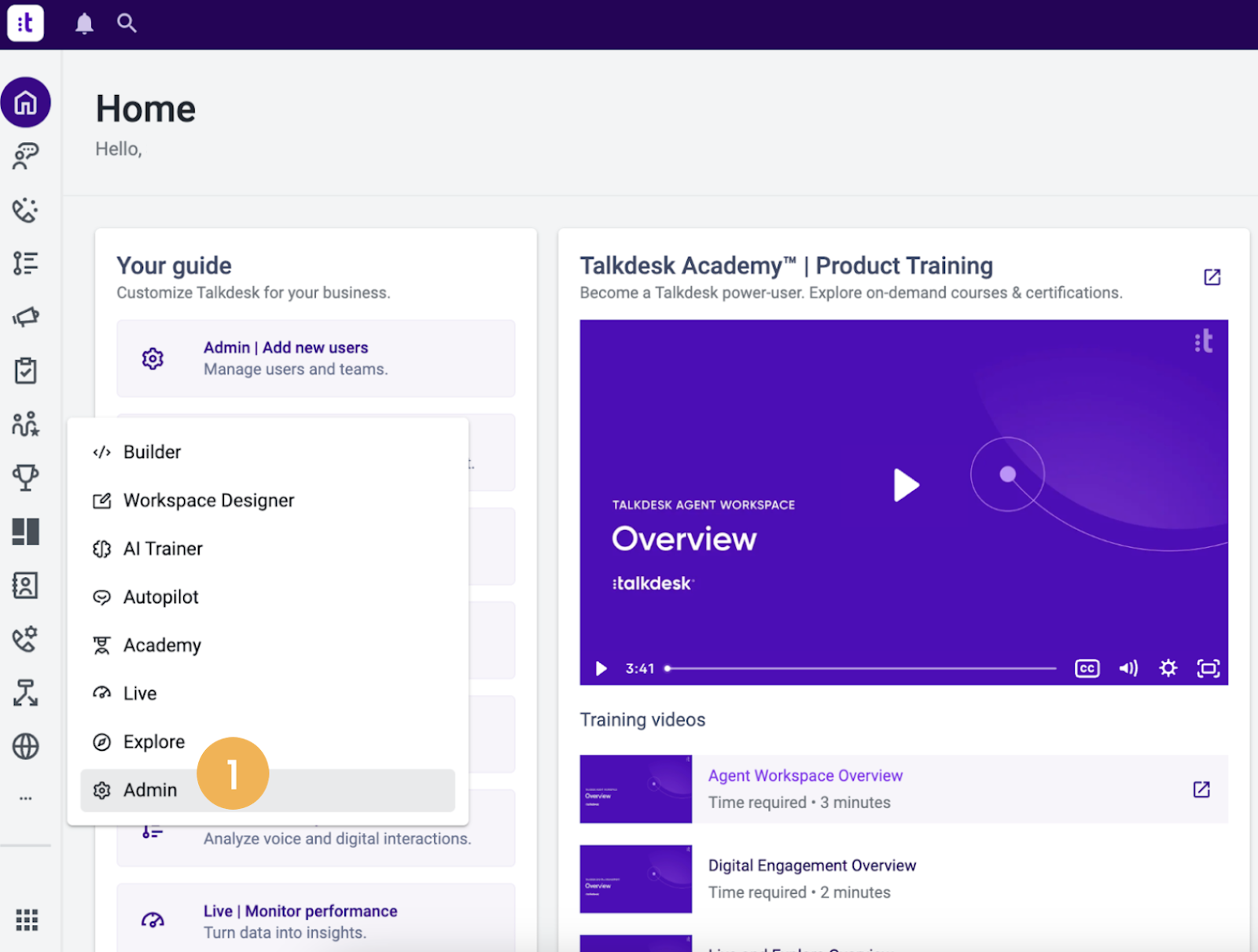The image size is (1258, 952).
Task: Choose Academy from the menu
Action: [x=267, y=645]
